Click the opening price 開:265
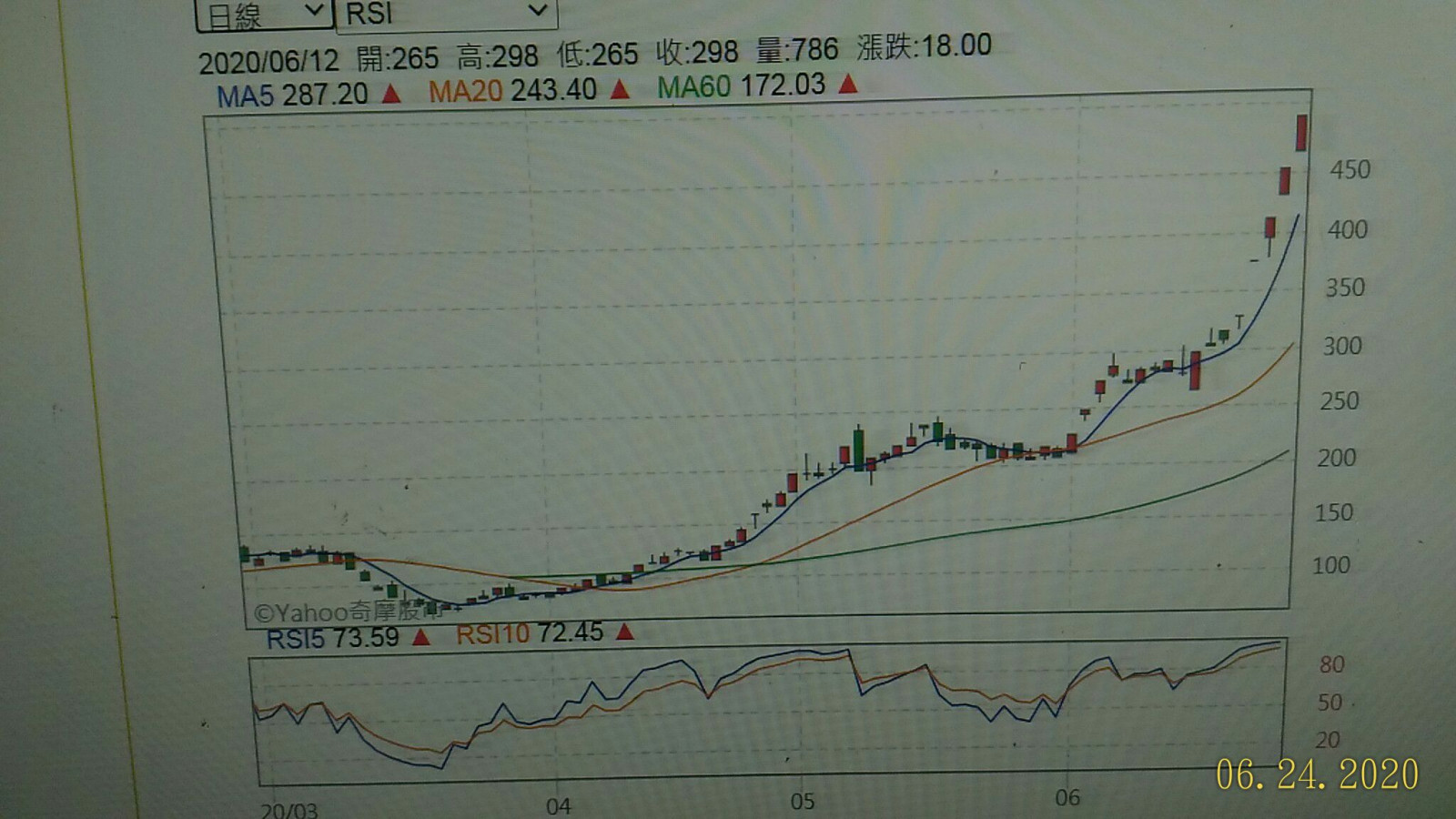Viewport: 1456px width, 819px height. pyautogui.click(x=397, y=59)
